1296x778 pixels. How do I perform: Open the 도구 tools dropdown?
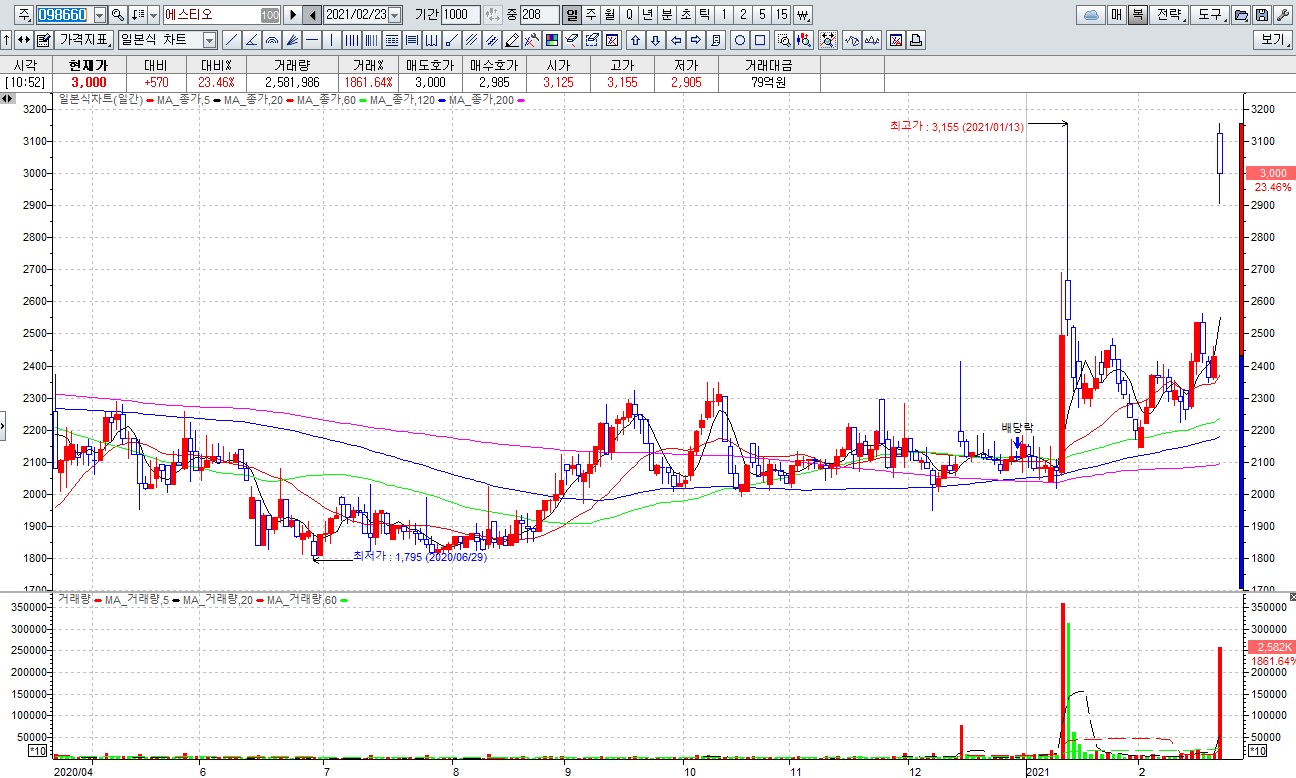tap(1210, 15)
